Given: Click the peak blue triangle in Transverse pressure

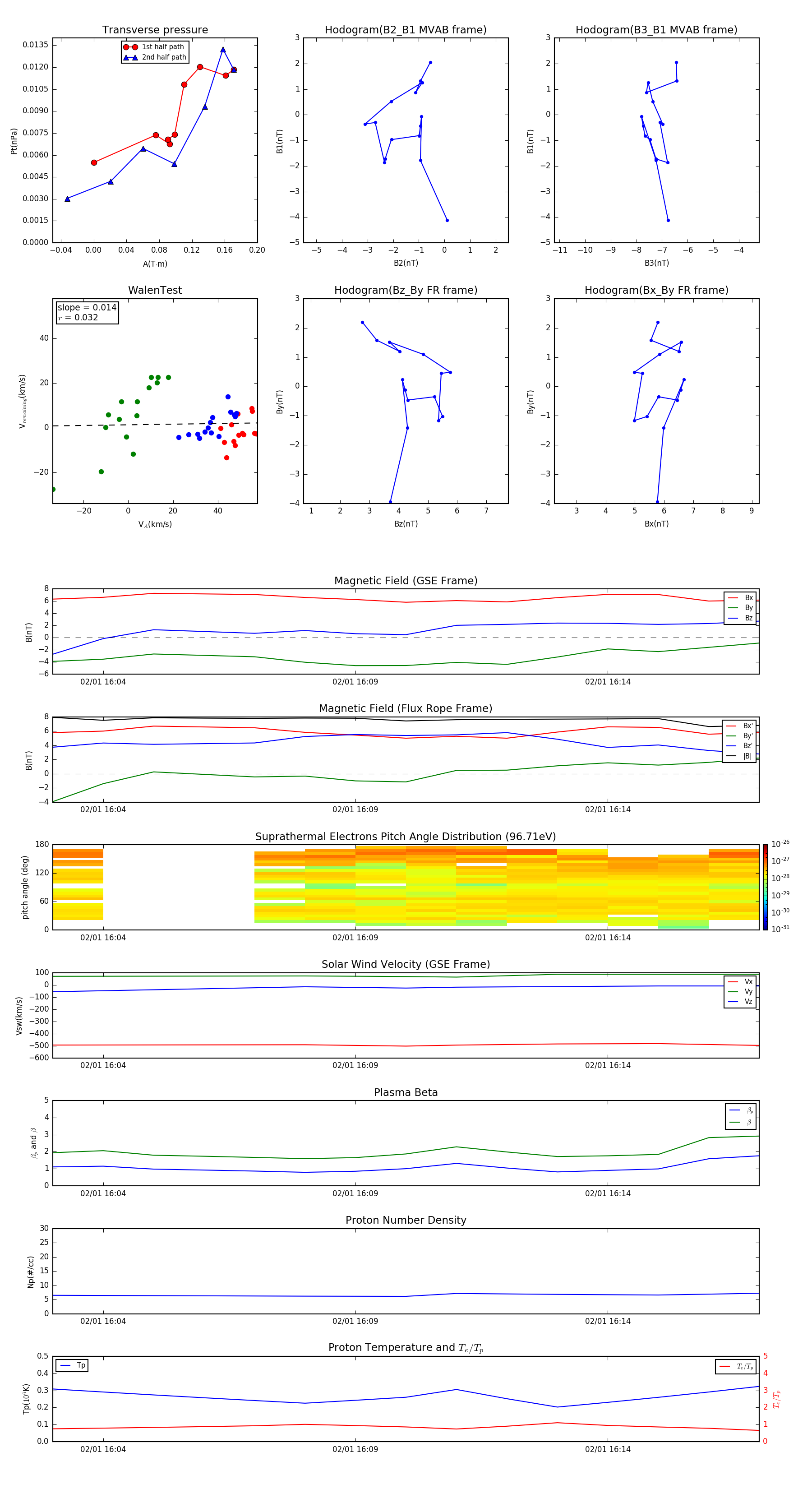Looking at the screenshot, I should pyautogui.click(x=222, y=50).
